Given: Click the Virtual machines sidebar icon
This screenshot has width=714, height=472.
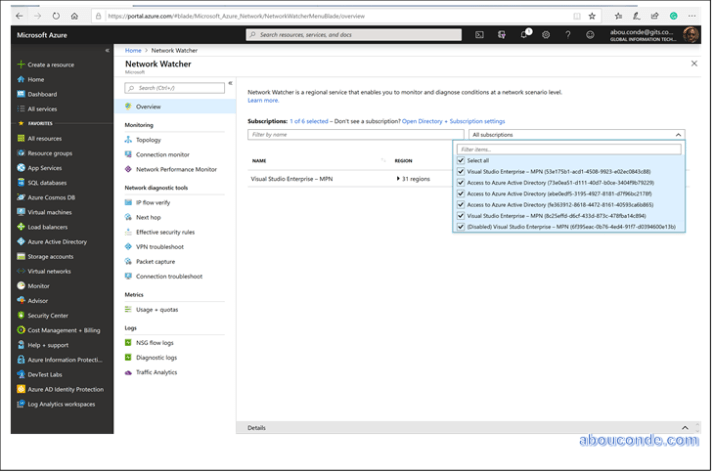Looking at the screenshot, I should 19,213.
